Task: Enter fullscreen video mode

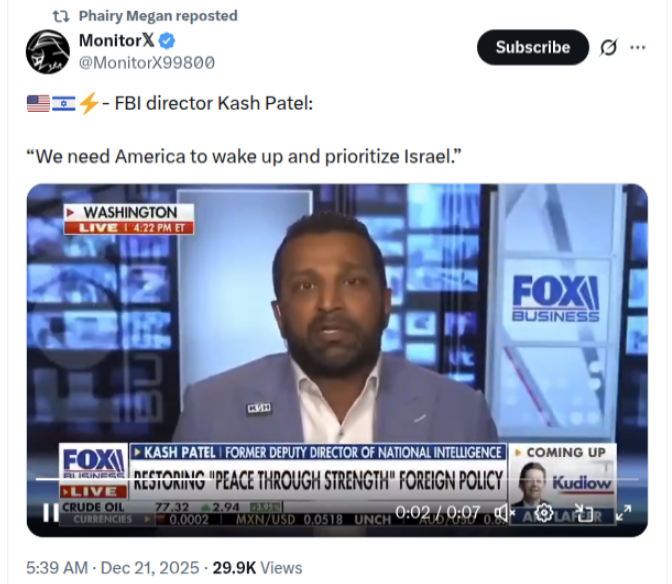Action: click(623, 513)
